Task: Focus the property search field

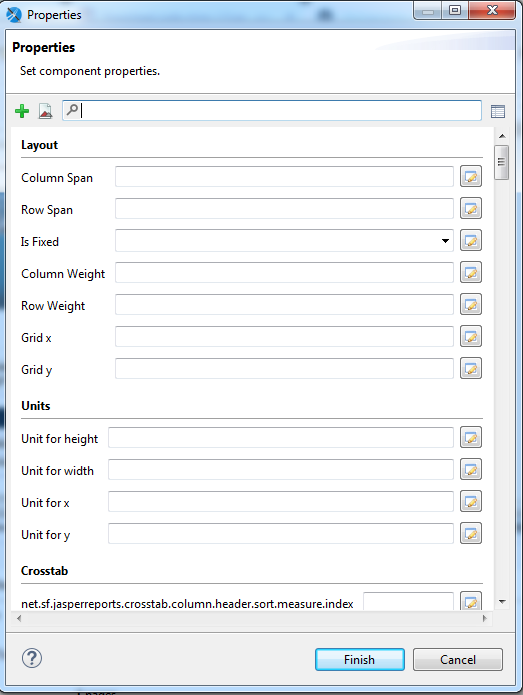Action: [x=272, y=110]
